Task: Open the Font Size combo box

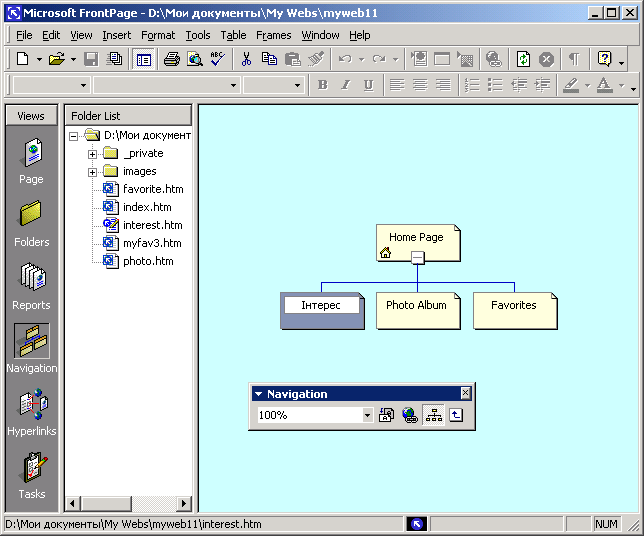Action: click(297, 85)
